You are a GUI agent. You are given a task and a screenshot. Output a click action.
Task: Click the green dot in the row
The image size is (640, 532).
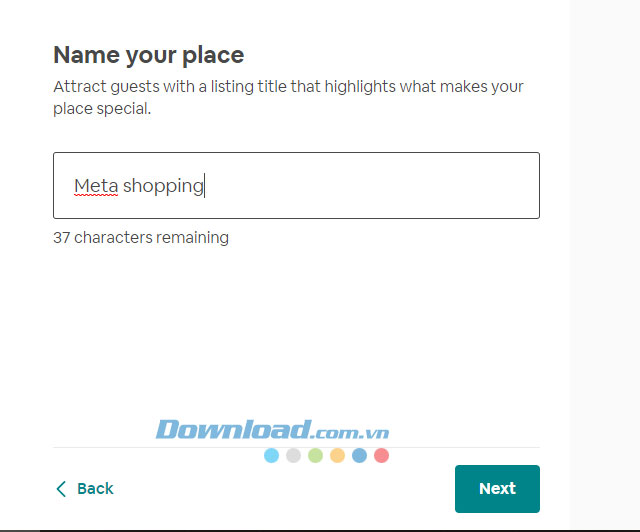[315, 456]
